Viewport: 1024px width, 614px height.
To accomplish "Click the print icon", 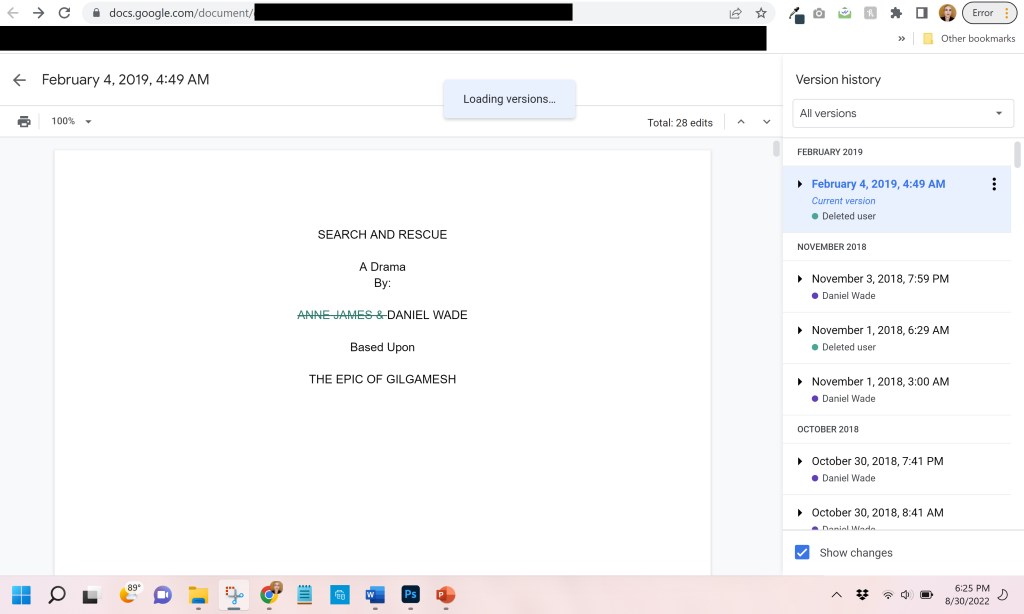I will 24,122.
